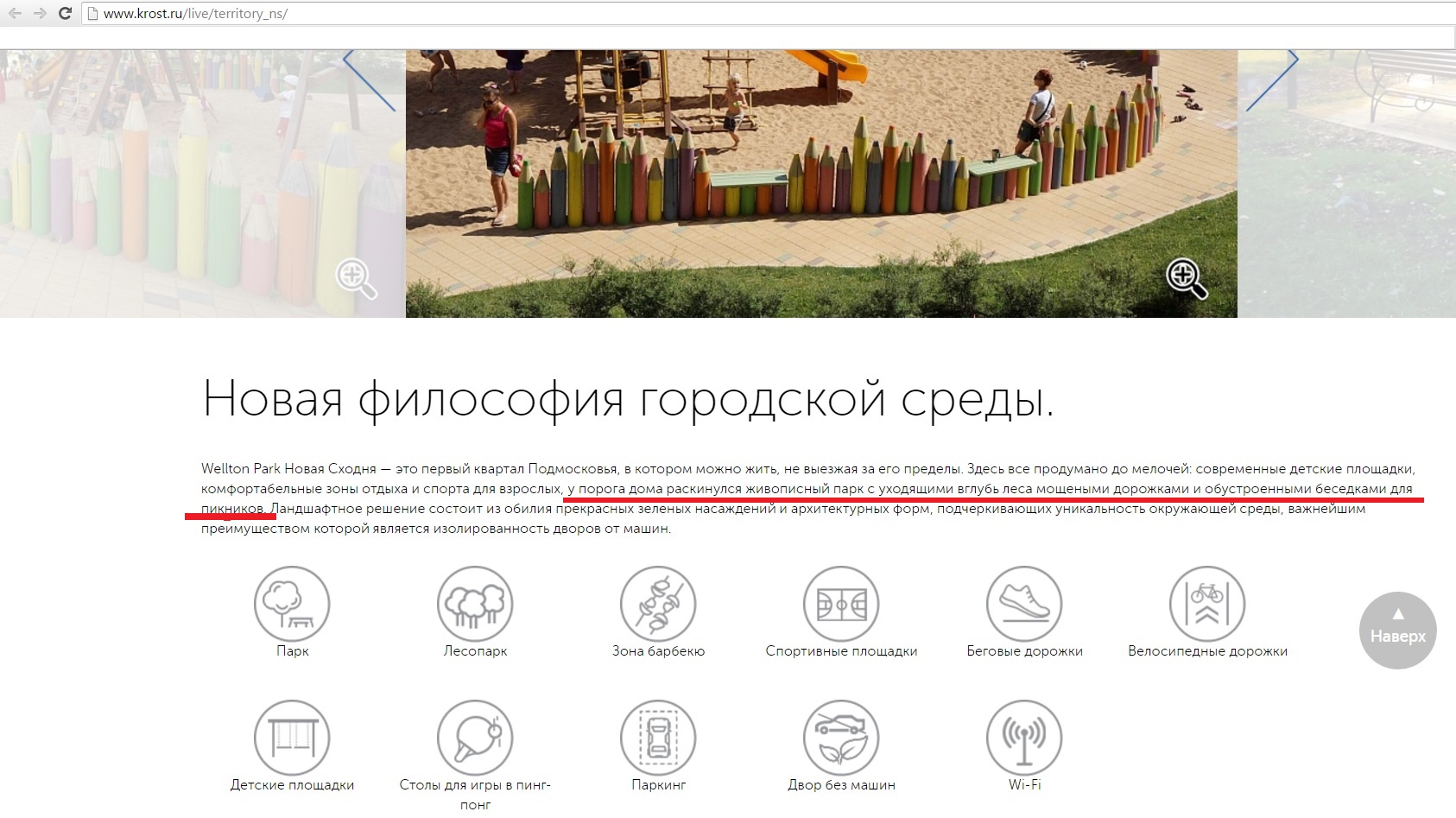Click the Парк tree and bench icon
Viewport: 1456px width, 818px height.
[x=292, y=604]
